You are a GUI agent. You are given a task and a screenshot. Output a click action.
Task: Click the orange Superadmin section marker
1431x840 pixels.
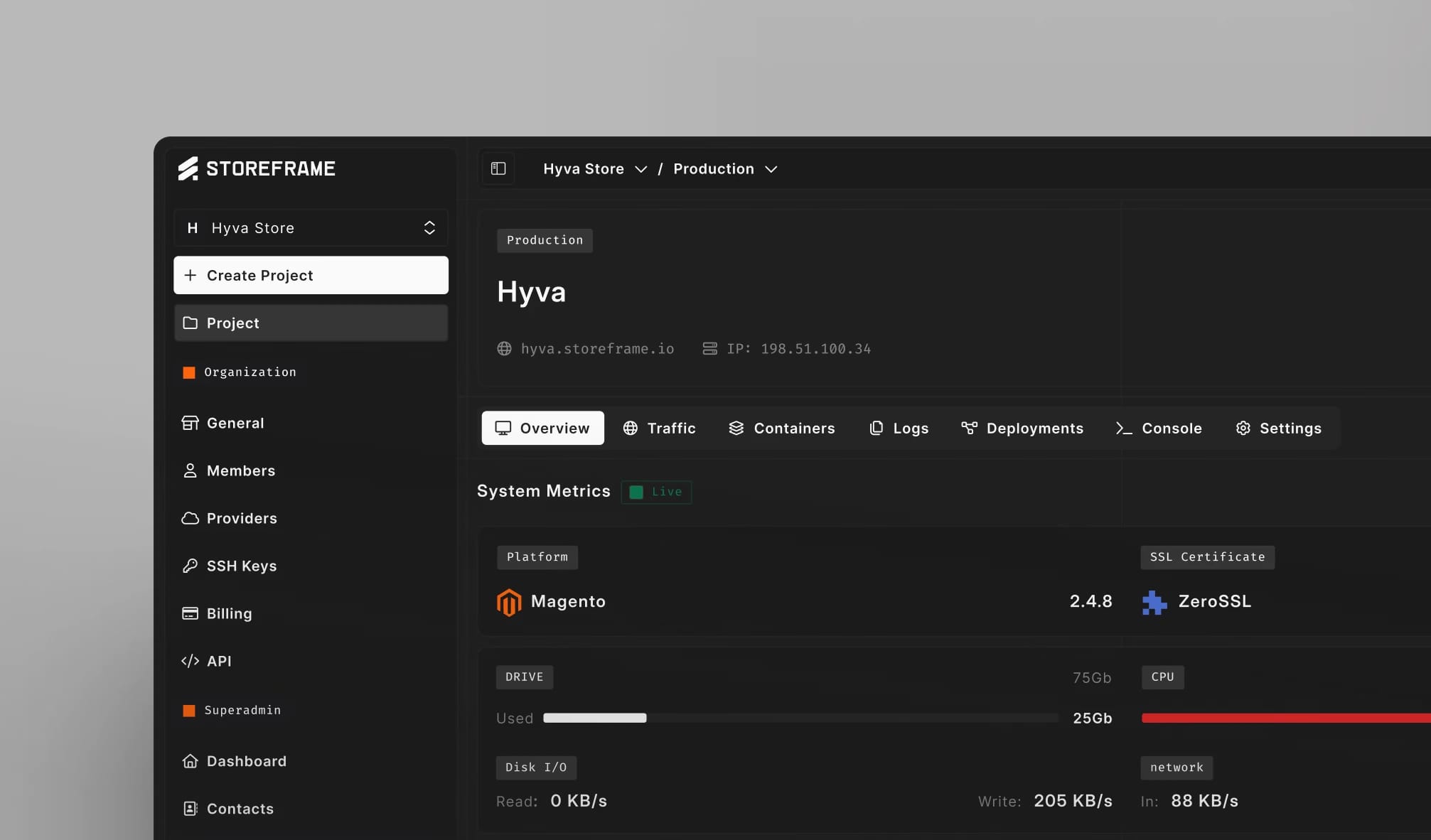click(189, 711)
